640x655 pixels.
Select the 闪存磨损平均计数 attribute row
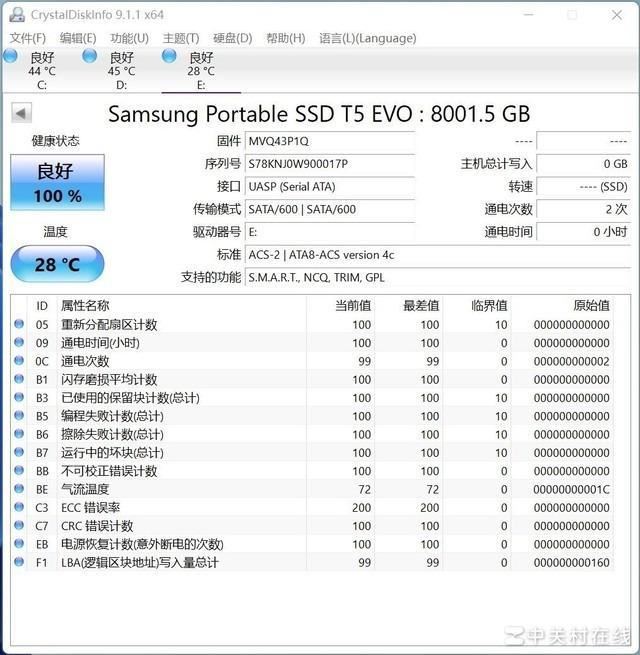coord(312,379)
